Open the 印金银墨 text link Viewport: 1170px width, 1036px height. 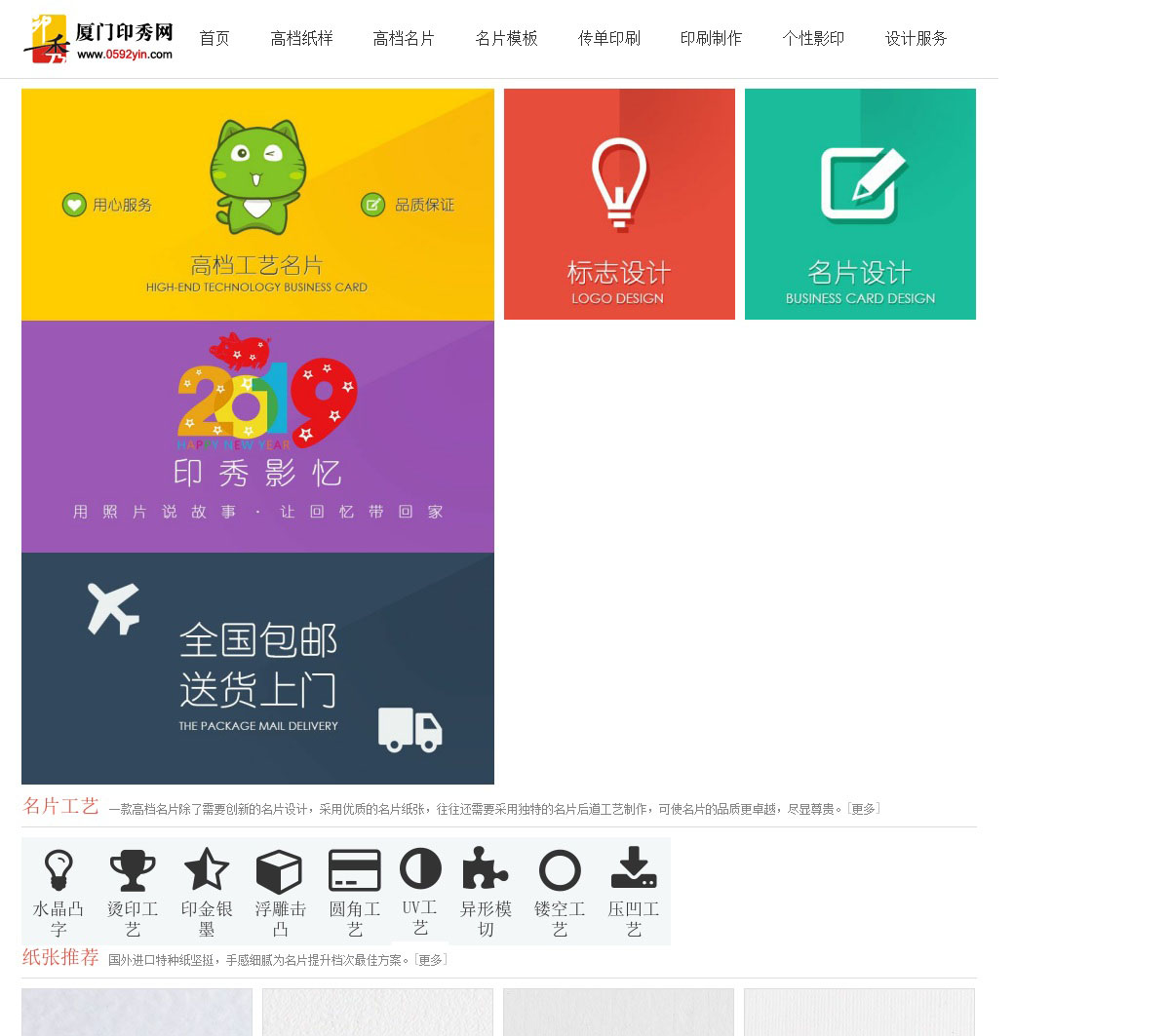207,919
